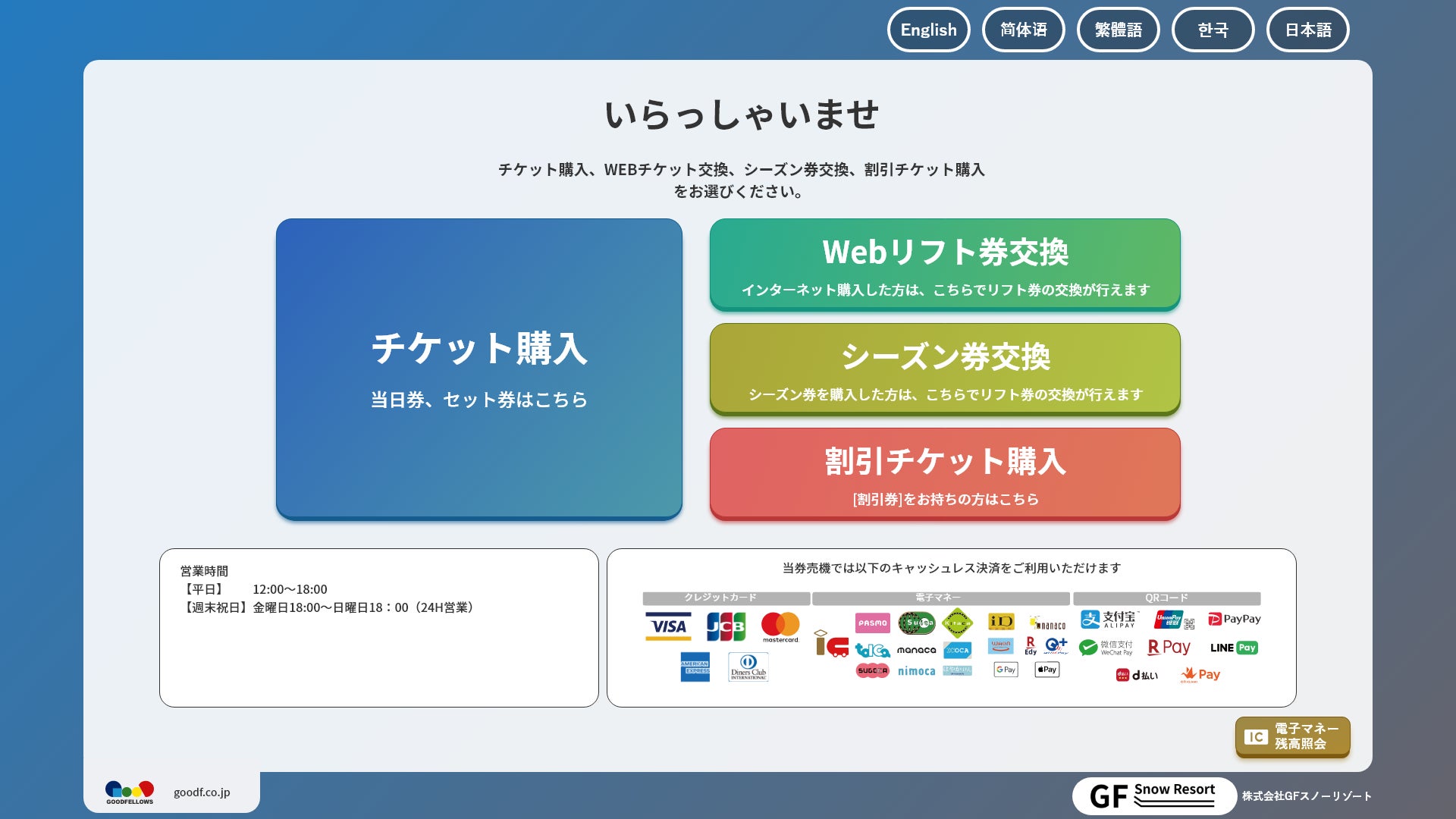Screen dimensions: 1456x819
Task: Click the American Express logo
Action: [695, 667]
